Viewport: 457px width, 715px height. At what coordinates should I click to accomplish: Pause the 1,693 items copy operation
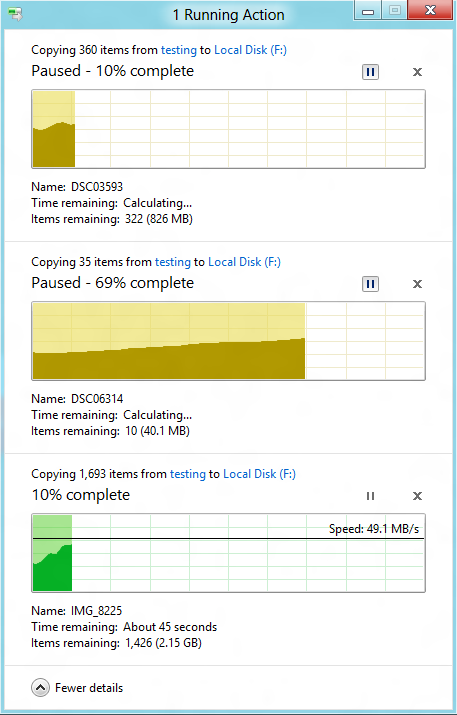[370, 496]
